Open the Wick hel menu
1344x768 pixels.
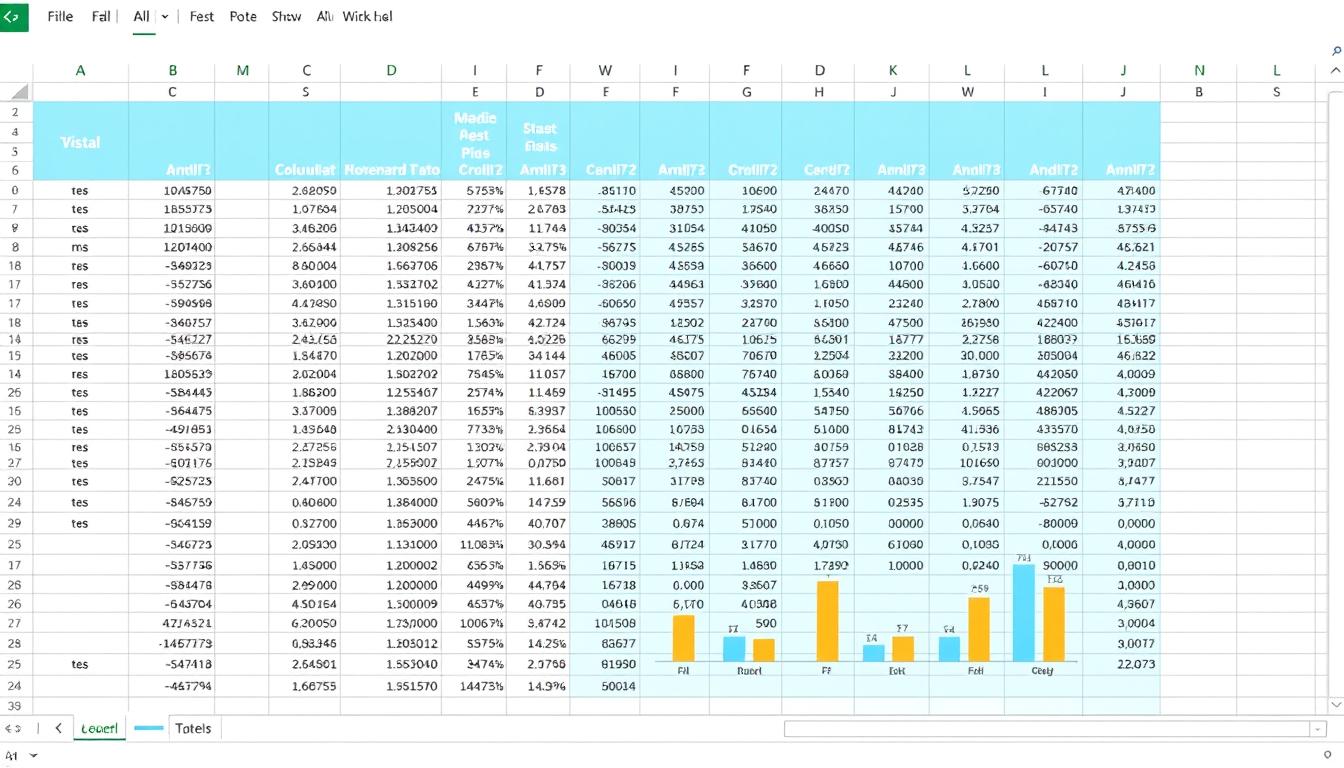click(x=367, y=17)
